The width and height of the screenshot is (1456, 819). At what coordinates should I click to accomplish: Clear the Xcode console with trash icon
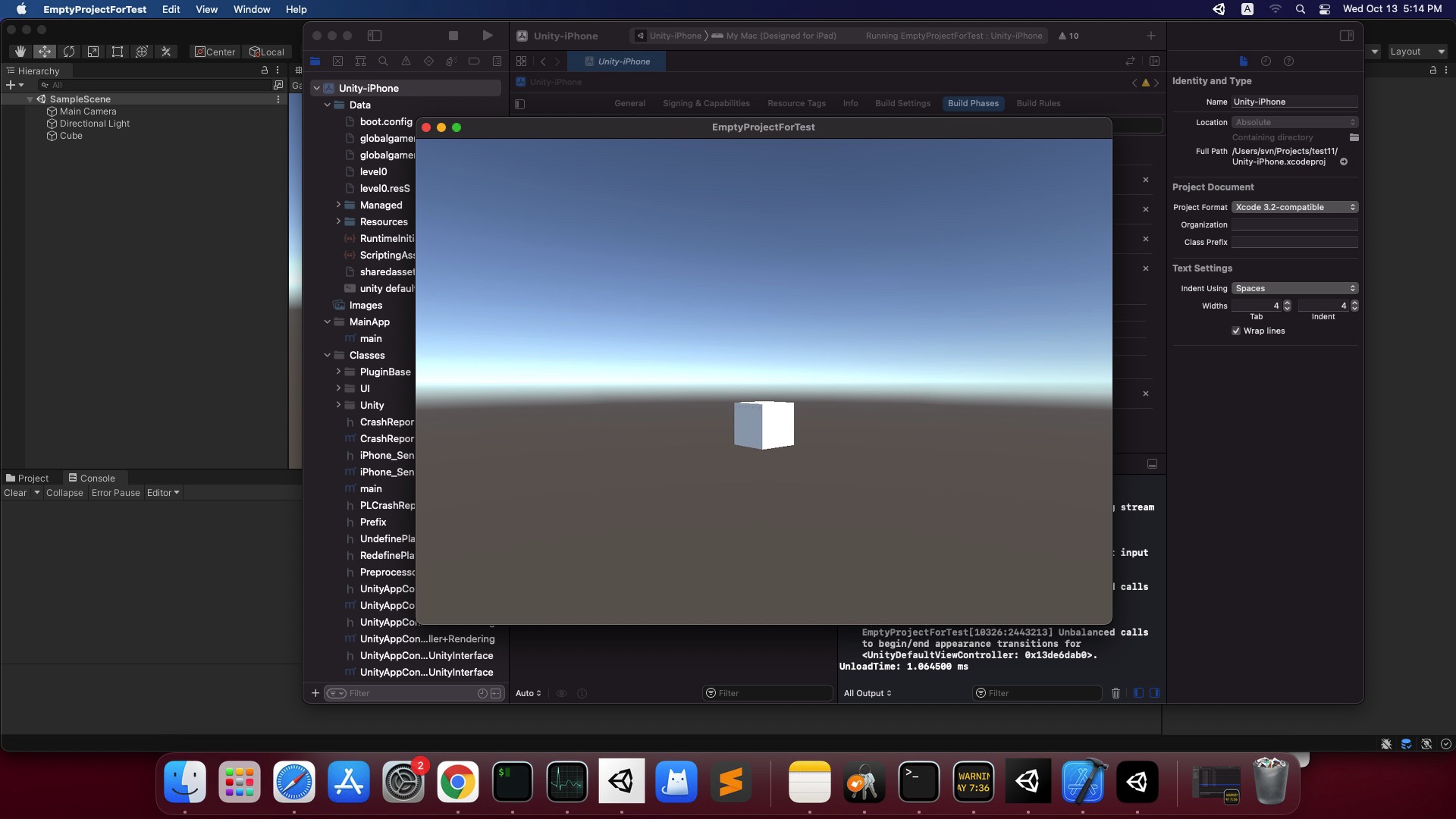[1116, 693]
